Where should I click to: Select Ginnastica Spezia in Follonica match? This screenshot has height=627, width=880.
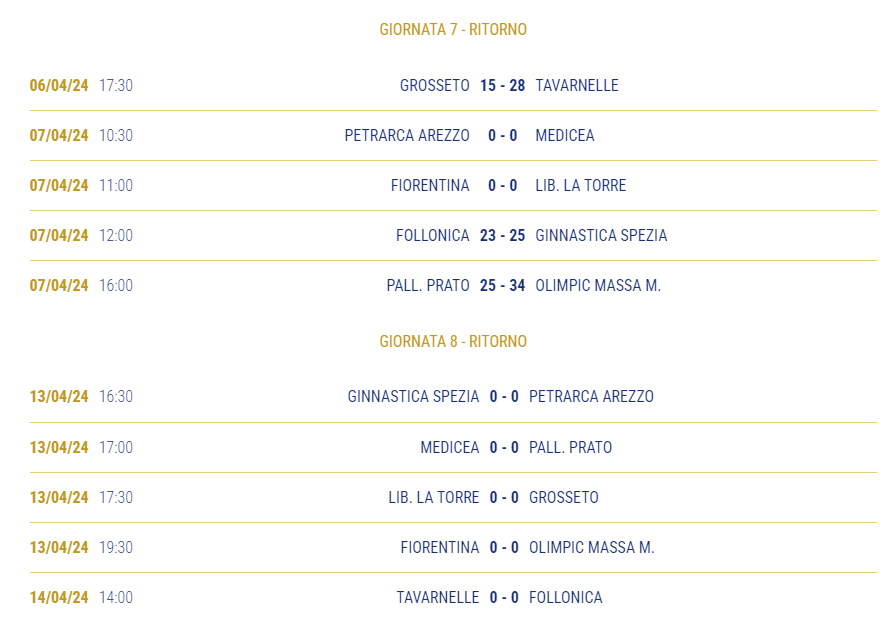click(x=601, y=235)
